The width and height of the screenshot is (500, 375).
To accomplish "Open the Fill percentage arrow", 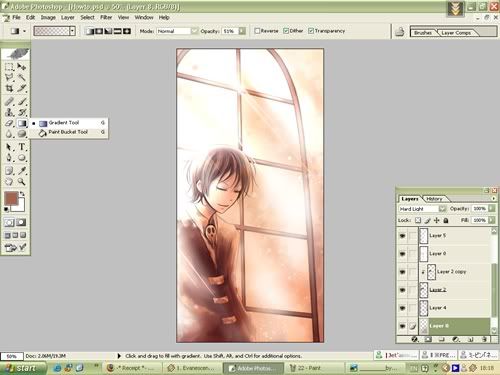I will pos(492,220).
